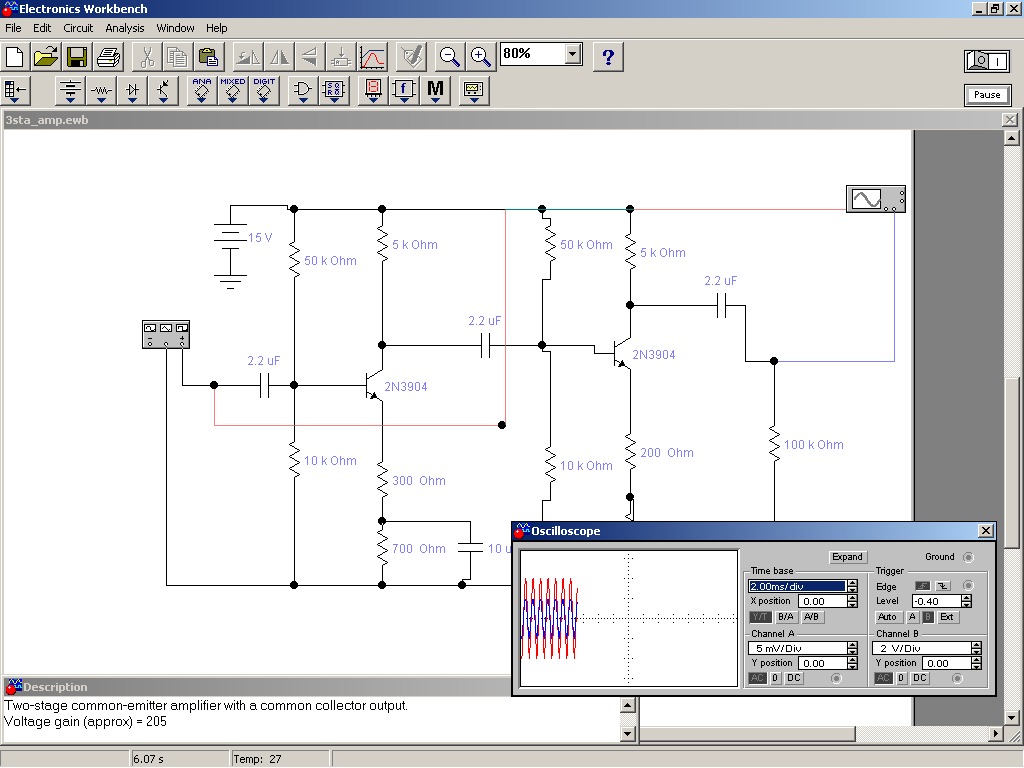Pause the simulation
This screenshot has width=1024, height=768.
click(987, 95)
